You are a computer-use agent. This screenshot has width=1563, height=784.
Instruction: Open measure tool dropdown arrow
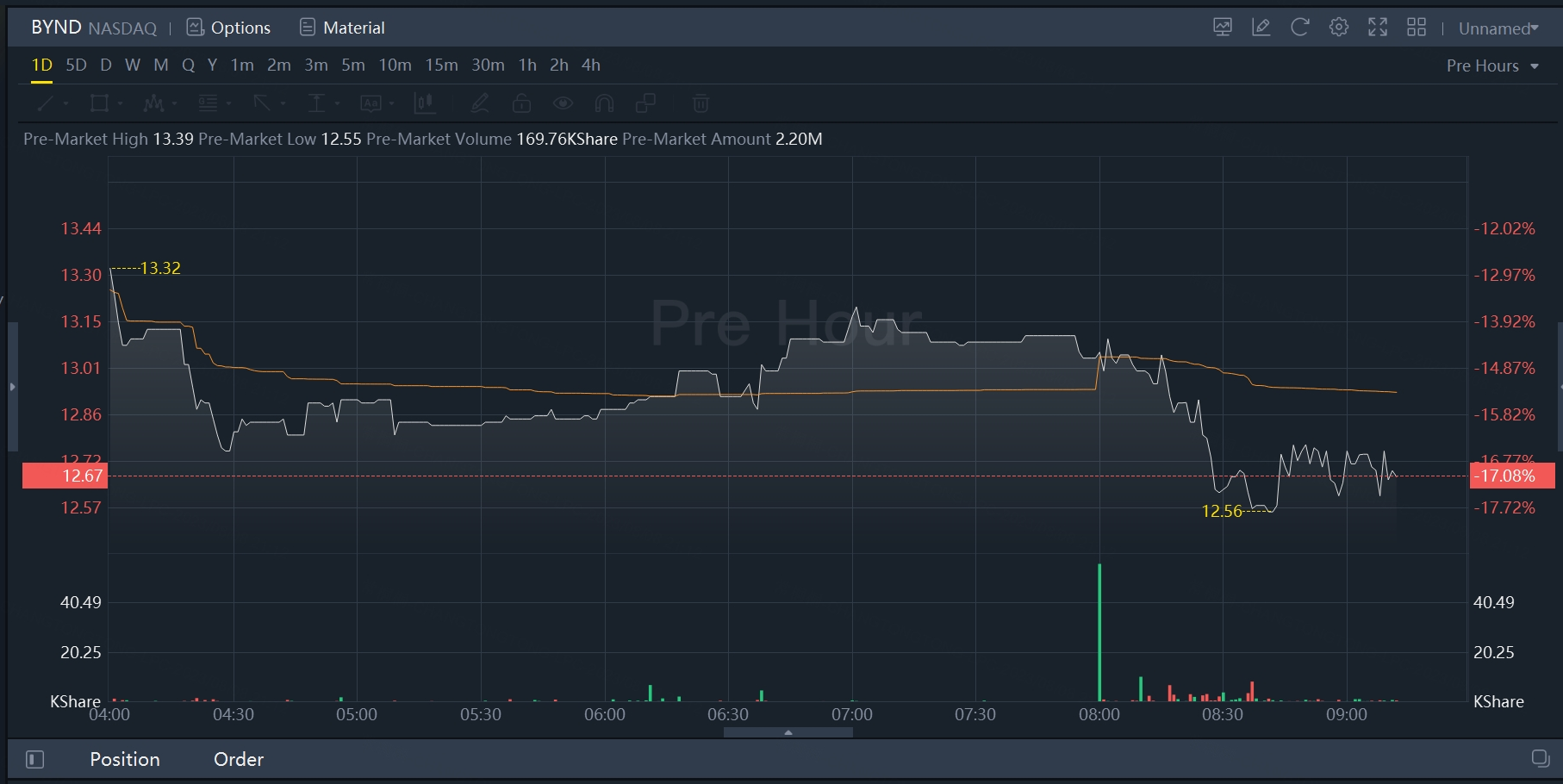pyautogui.click(x=337, y=104)
